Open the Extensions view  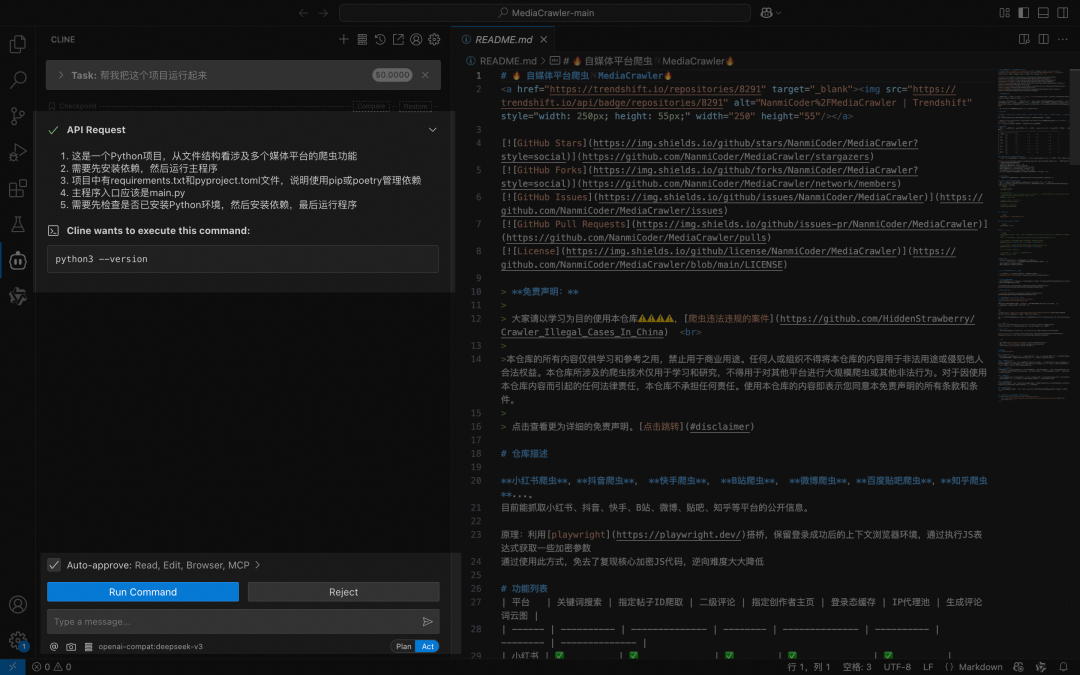pyautogui.click(x=18, y=188)
